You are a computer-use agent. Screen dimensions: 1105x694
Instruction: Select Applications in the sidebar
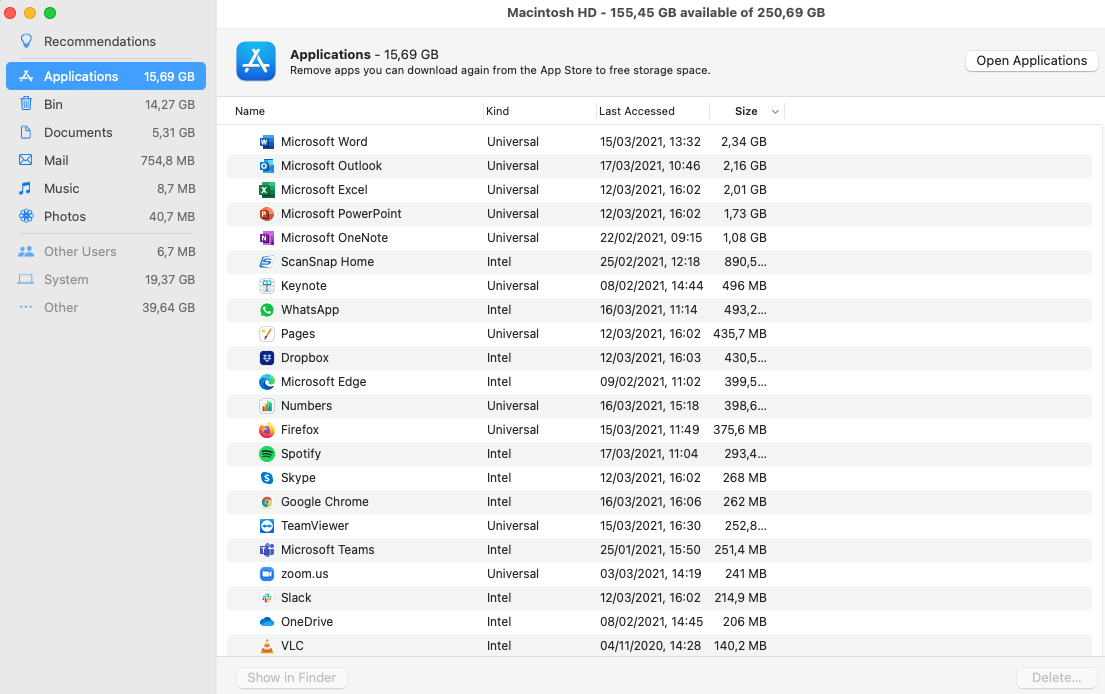click(106, 76)
